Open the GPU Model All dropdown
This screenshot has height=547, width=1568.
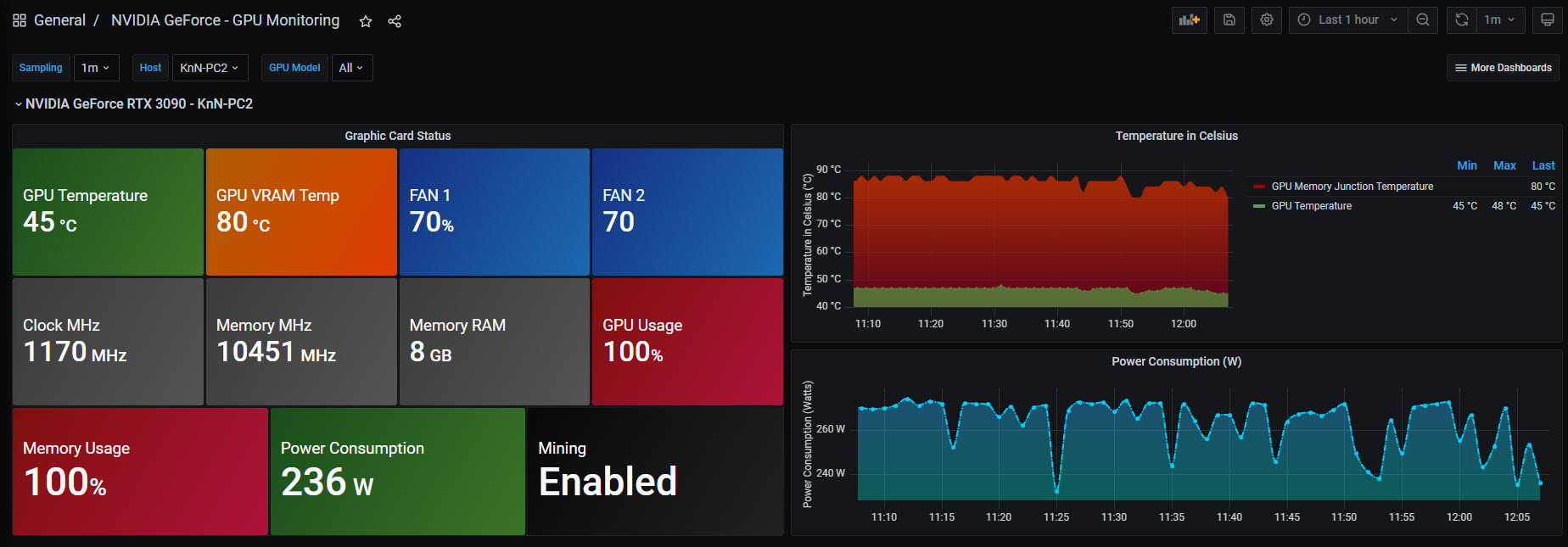[x=351, y=68]
